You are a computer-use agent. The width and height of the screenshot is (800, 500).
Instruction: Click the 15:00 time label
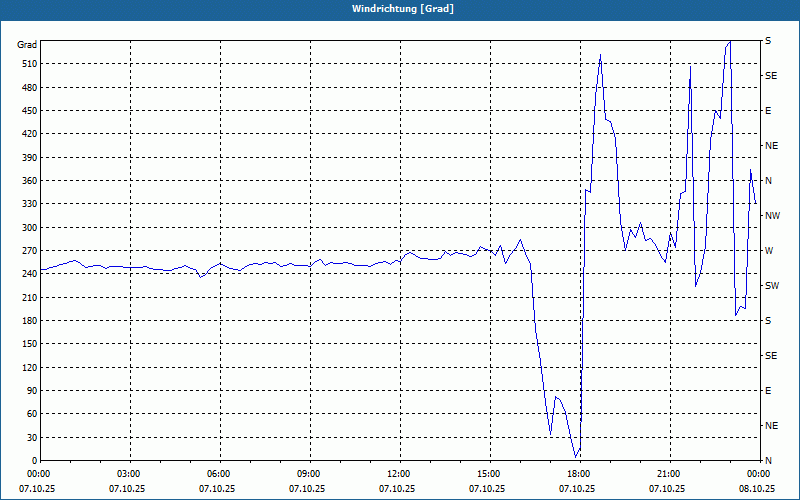tap(490, 473)
